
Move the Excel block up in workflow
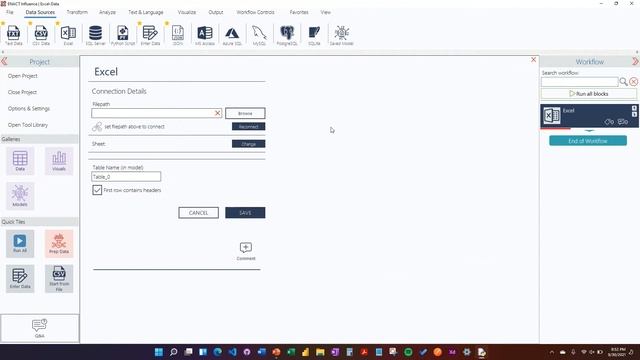(634, 109)
